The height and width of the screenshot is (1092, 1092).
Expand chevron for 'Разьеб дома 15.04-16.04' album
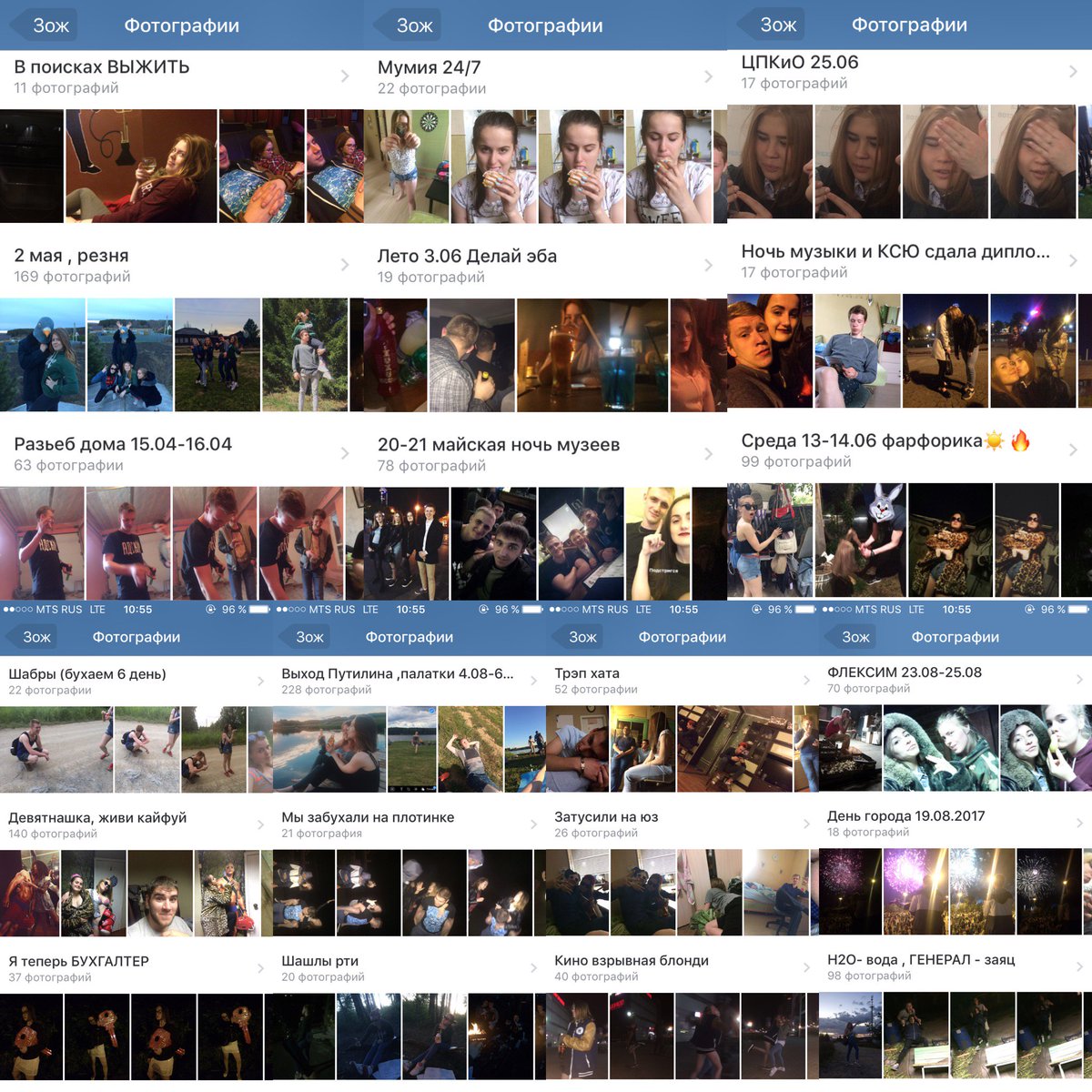tap(345, 453)
